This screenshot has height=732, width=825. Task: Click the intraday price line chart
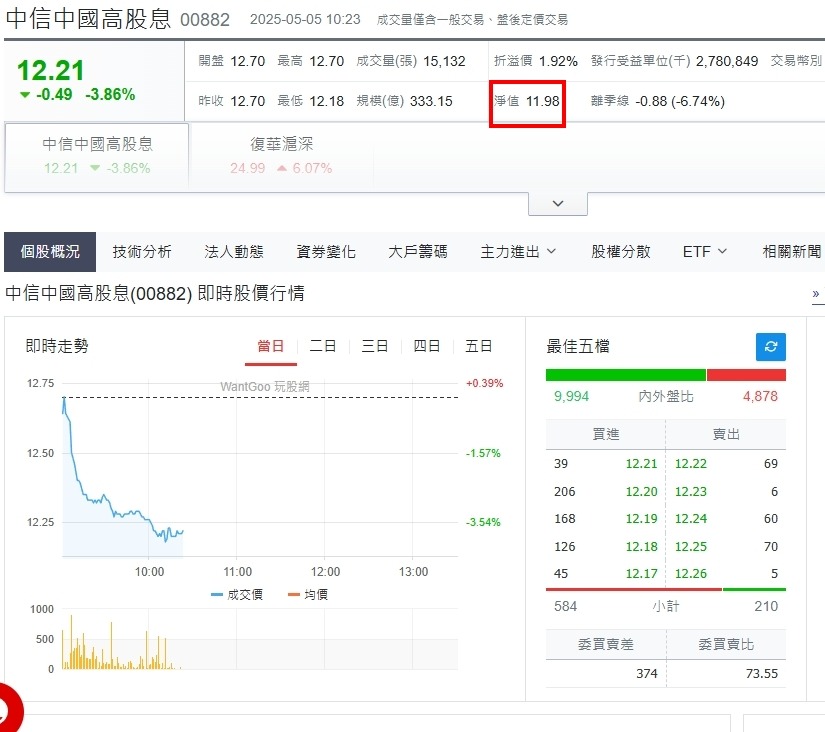click(260, 468)
